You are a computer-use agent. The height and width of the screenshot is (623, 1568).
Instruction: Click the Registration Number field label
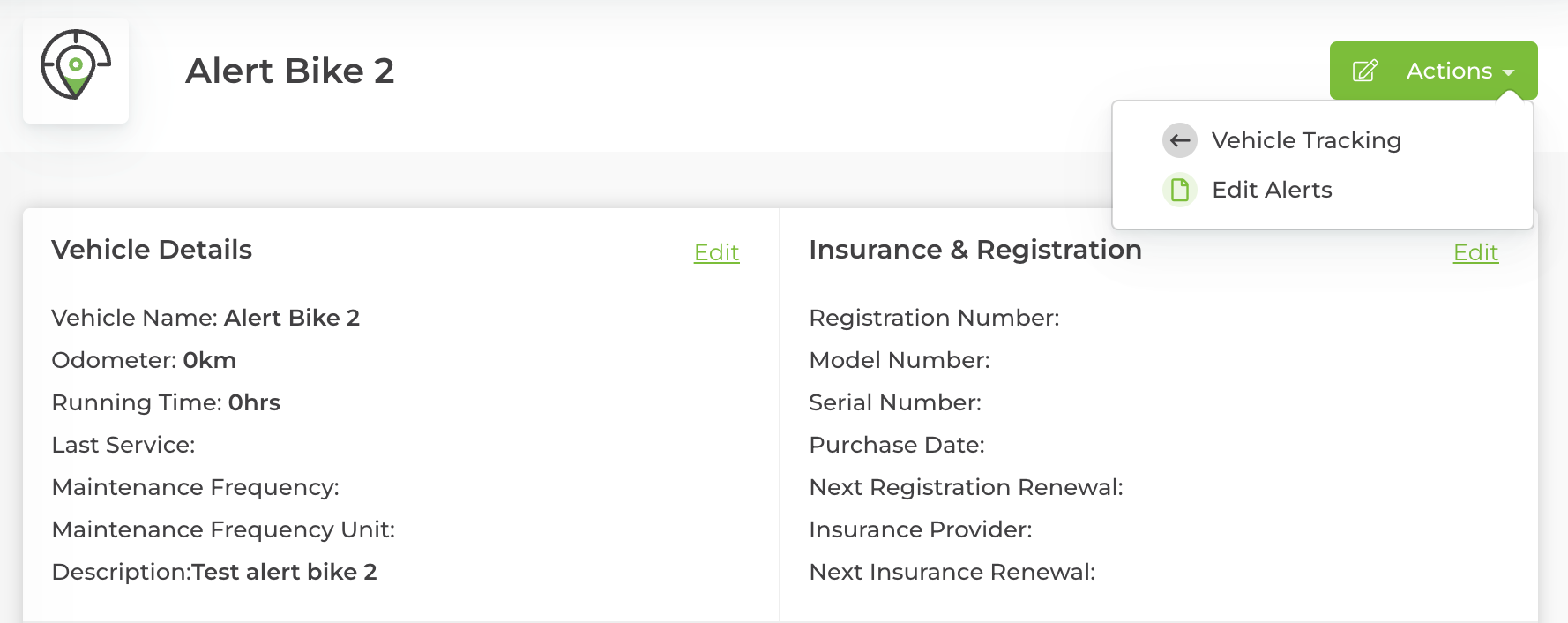[x=934, y=318]
